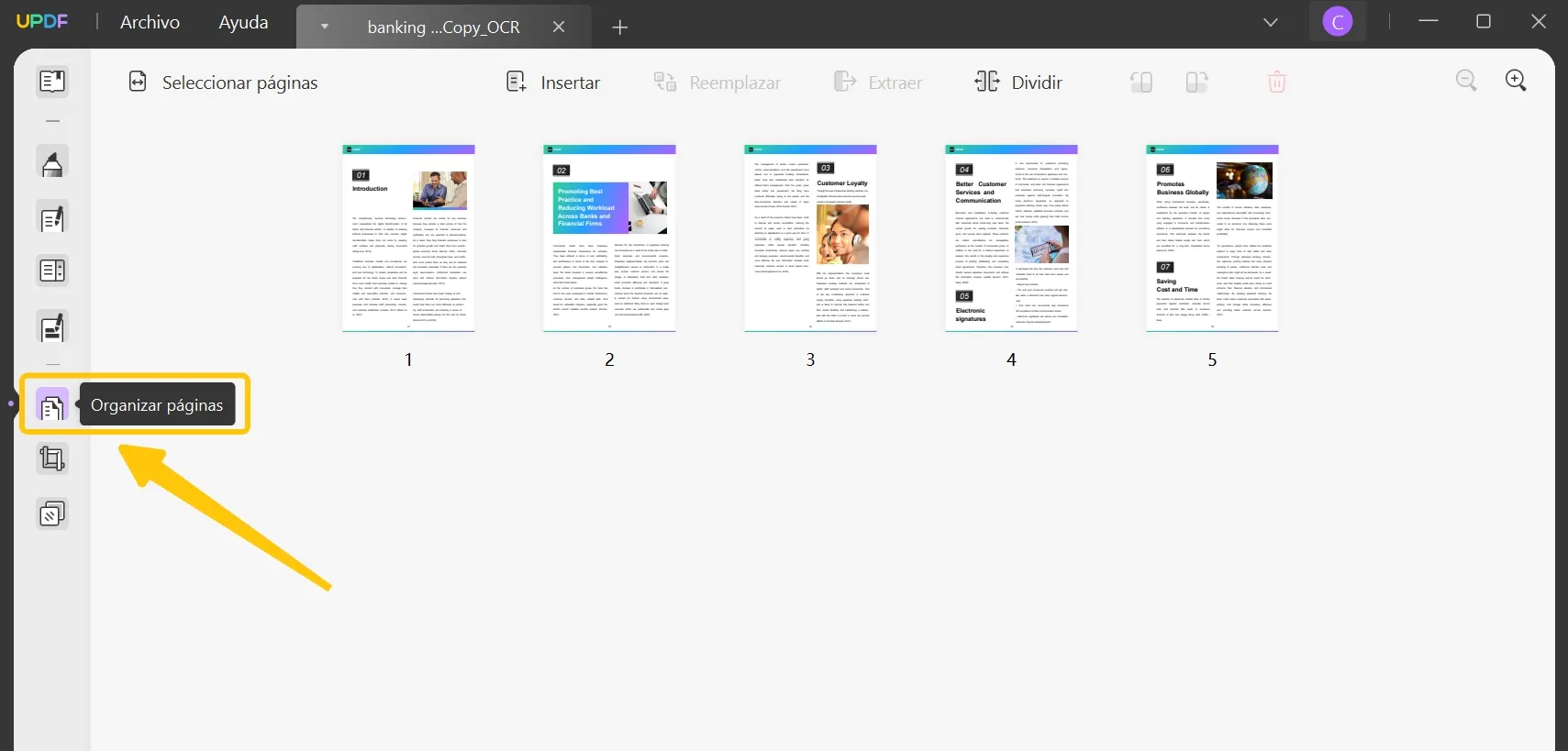Open the fill and sign sidebar icon
Screen dimensions: 1568x751
click(x=52, y=327)
